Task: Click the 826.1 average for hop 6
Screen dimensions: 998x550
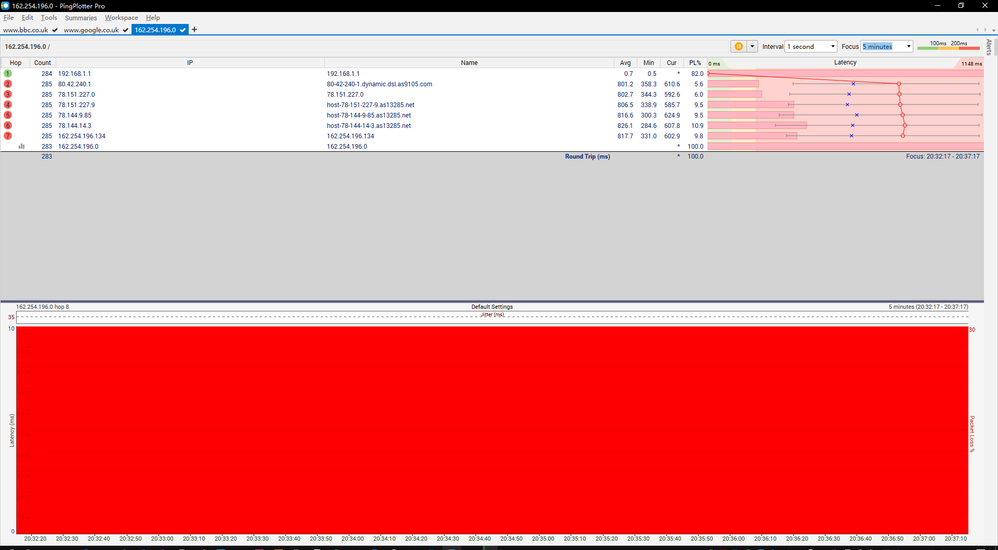Action: click(x=625, y=125)
